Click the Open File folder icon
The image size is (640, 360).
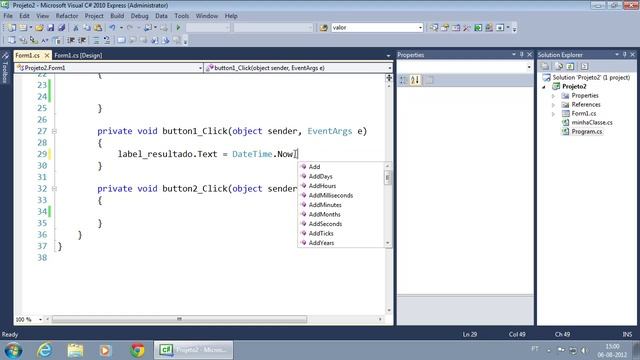point(39,28)
